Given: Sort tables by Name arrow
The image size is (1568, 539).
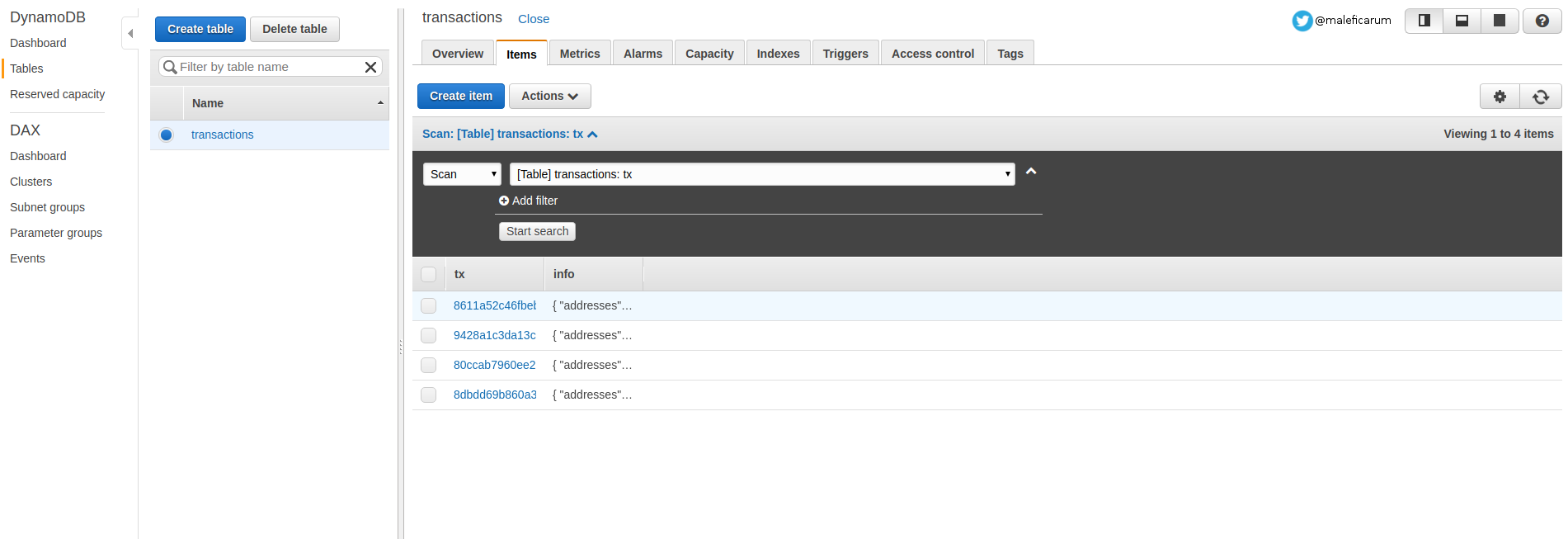Looking at the screenshot, I should (380, 103).
